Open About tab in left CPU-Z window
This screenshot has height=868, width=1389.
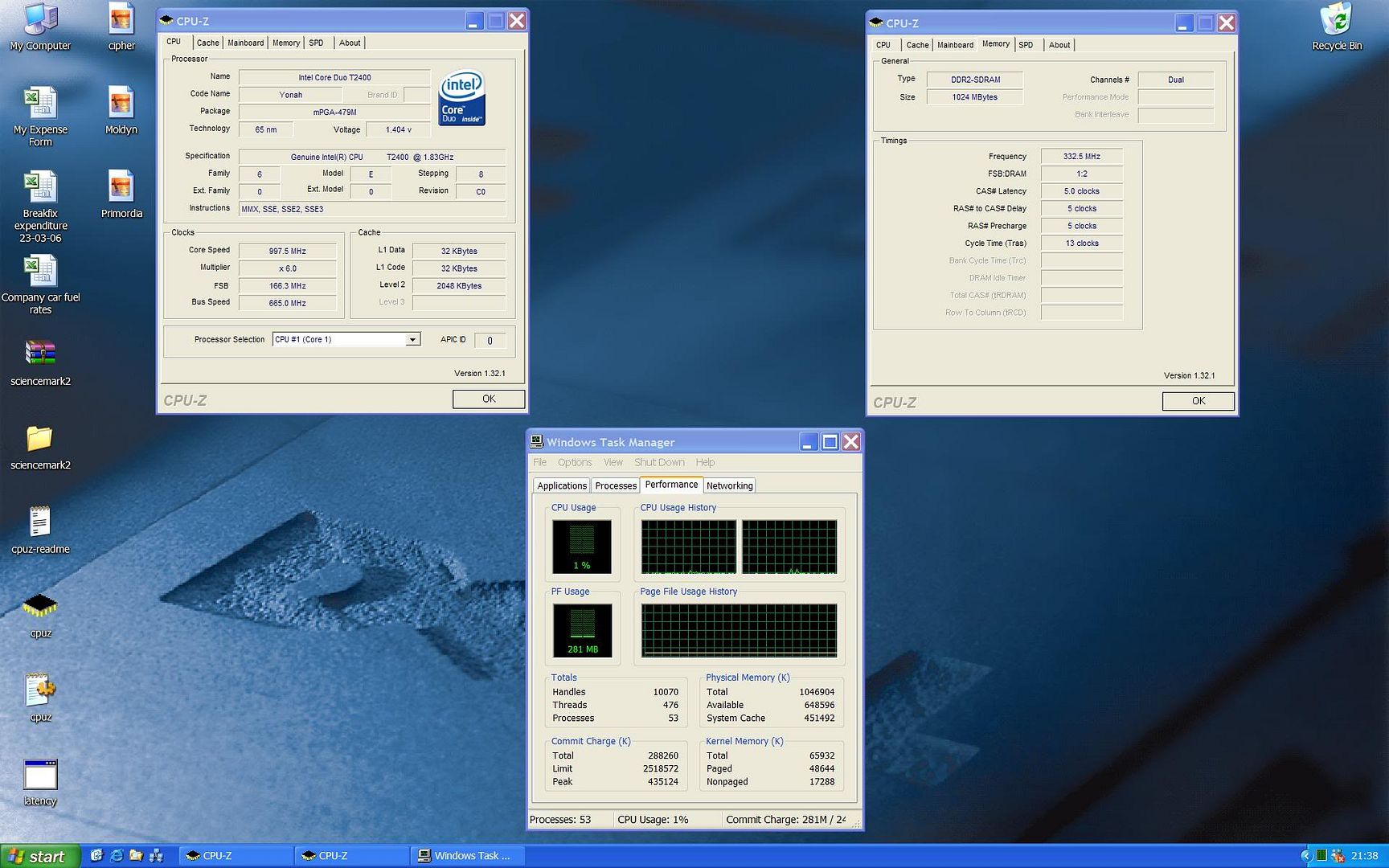click(x=350, y=43)
